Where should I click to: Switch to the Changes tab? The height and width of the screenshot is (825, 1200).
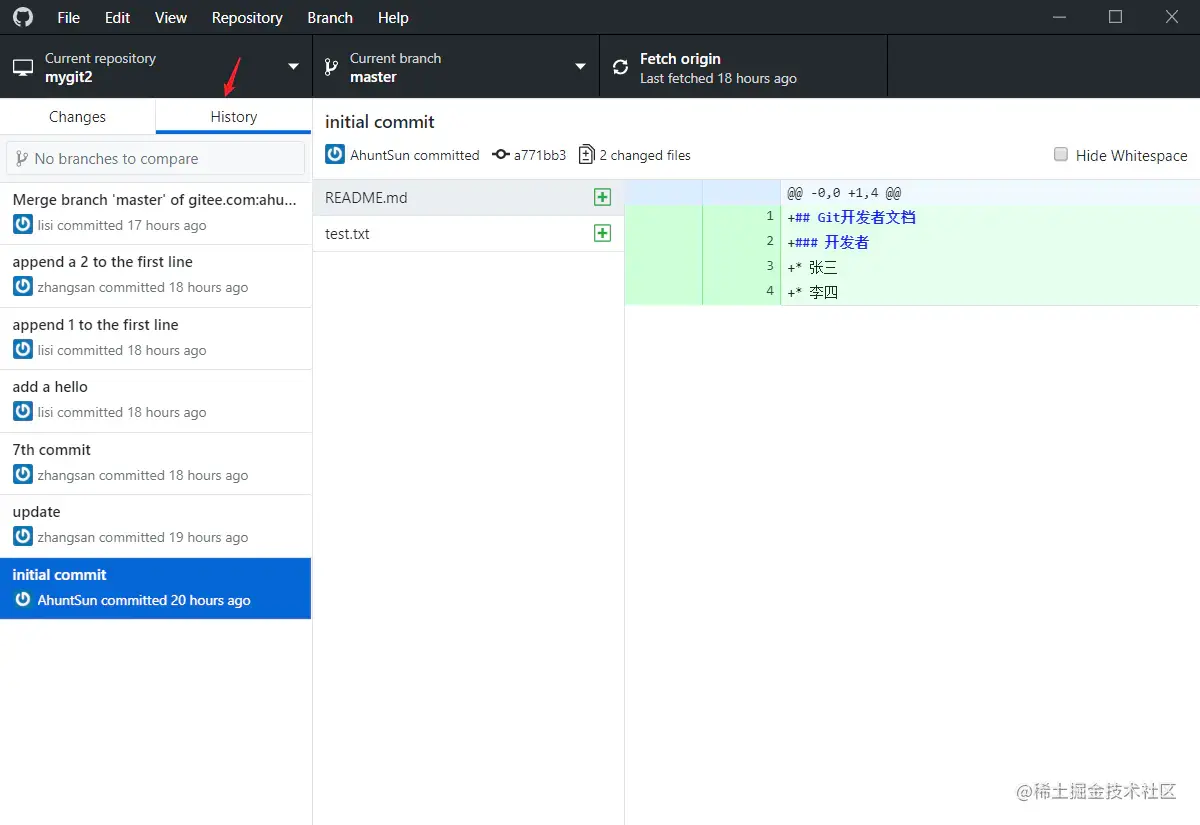(x=77, y=116)
